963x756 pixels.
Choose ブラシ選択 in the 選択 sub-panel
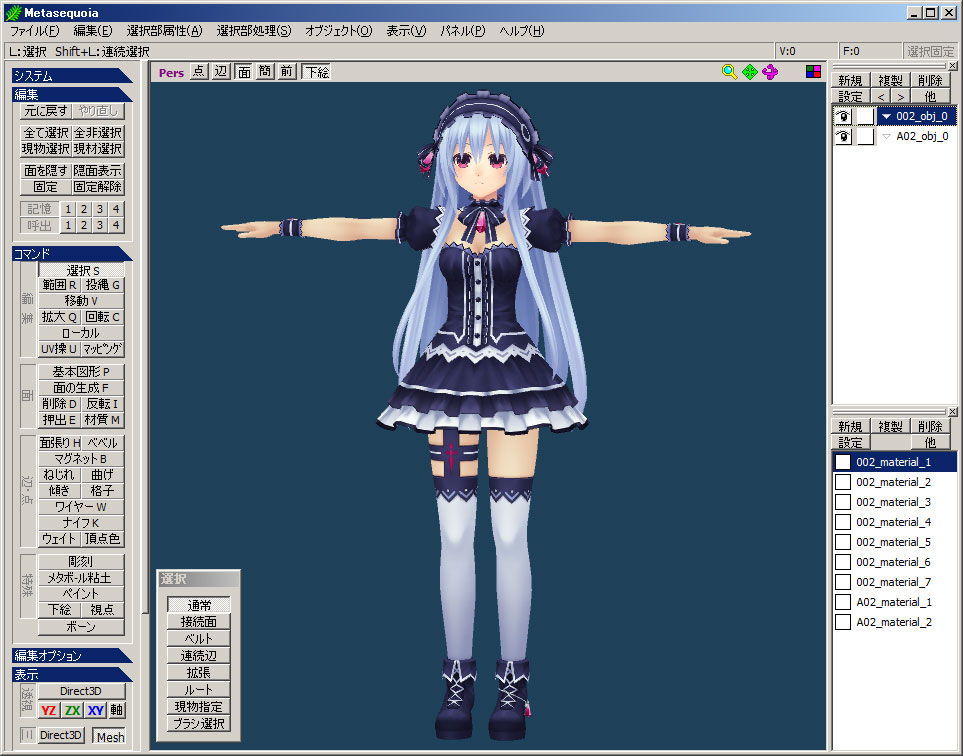click(x=198, y=723)
